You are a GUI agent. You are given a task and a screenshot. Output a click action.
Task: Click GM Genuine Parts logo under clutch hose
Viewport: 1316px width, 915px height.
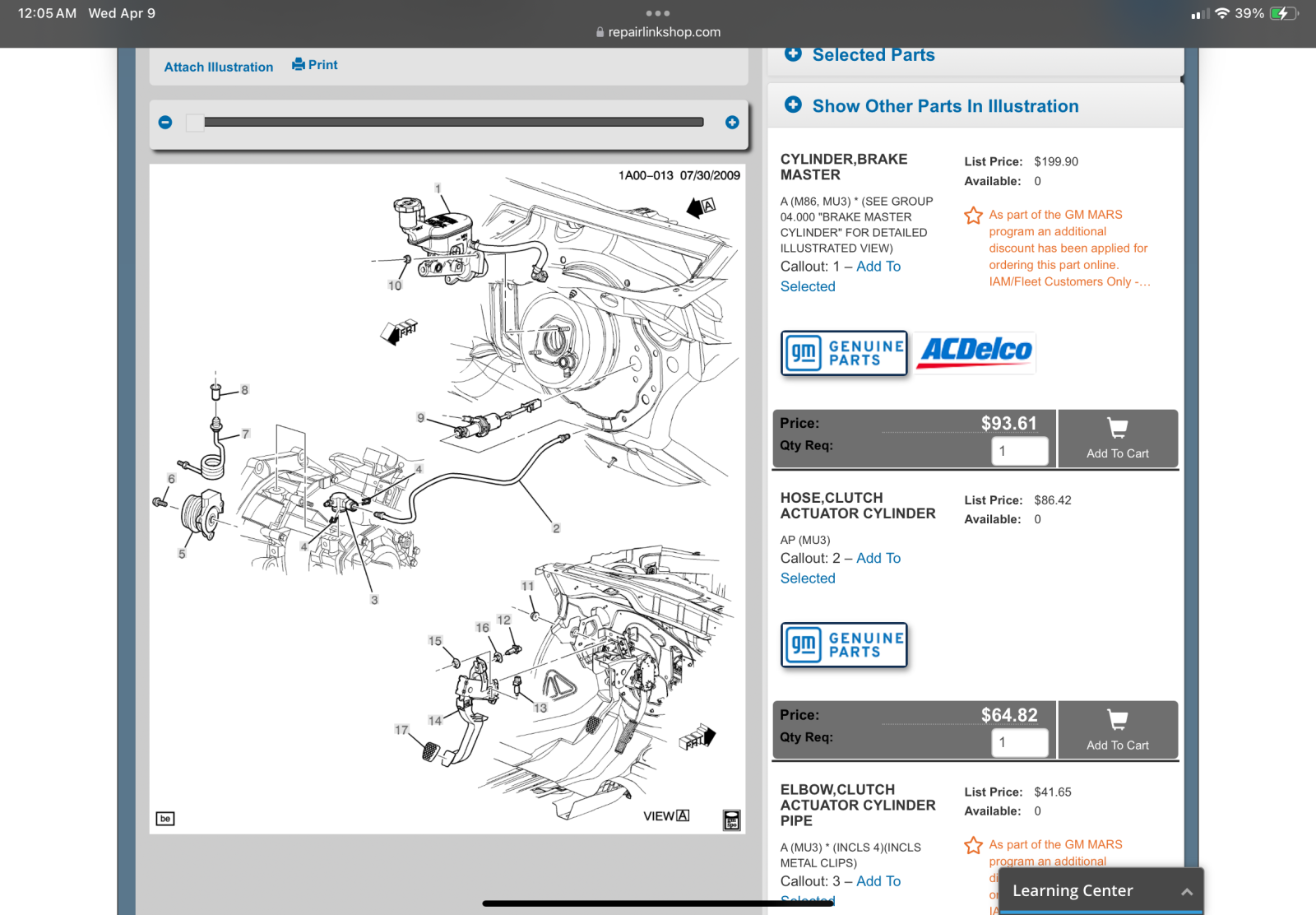click(844, 644)
